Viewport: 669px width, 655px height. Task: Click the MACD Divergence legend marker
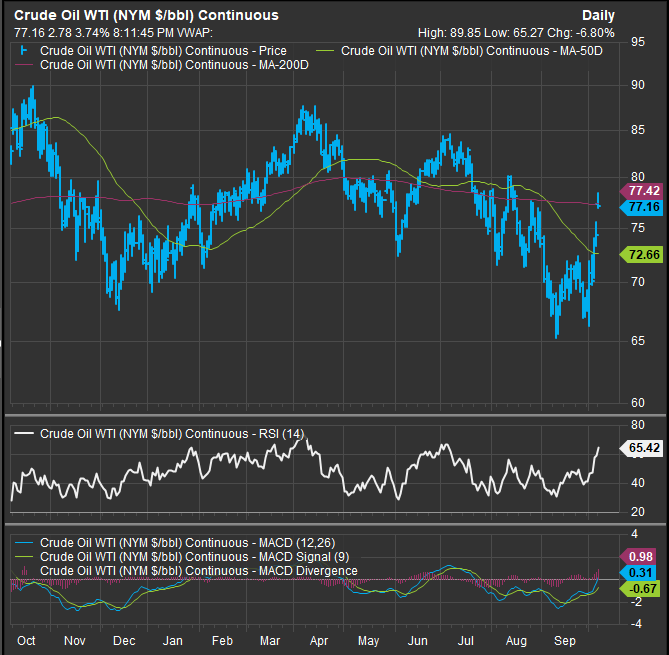point(24,571)
